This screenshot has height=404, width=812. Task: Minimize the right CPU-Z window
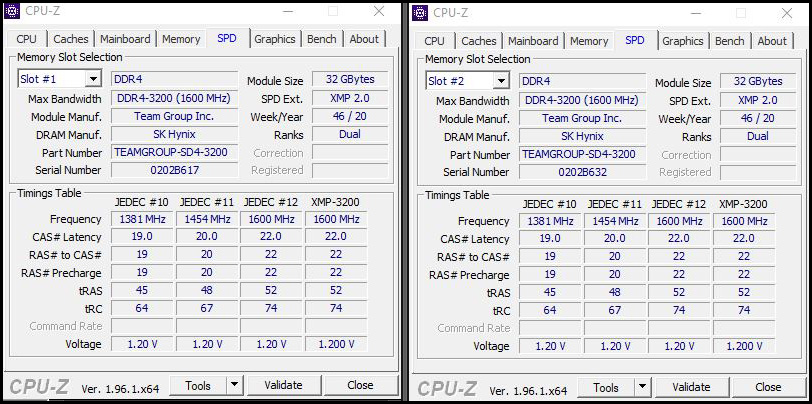pyautogui.click(x=695, y=13)
